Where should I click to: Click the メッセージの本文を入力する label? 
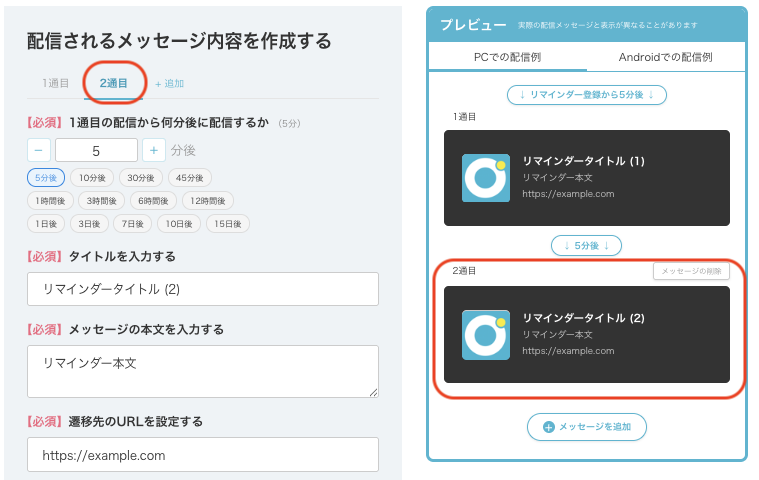146,330
